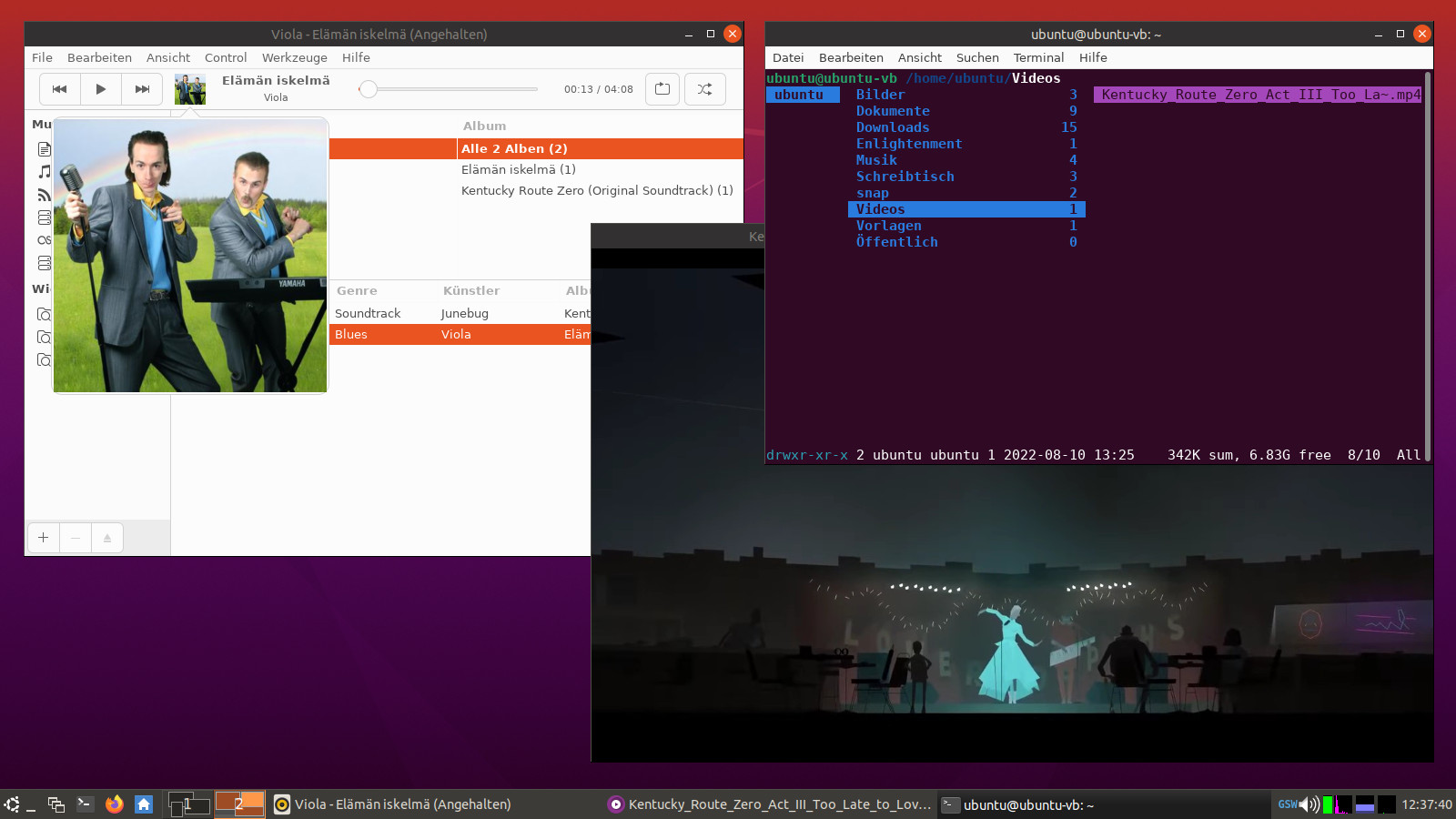Open the Hilfe menu in Rhythmbox

[356, 57]
